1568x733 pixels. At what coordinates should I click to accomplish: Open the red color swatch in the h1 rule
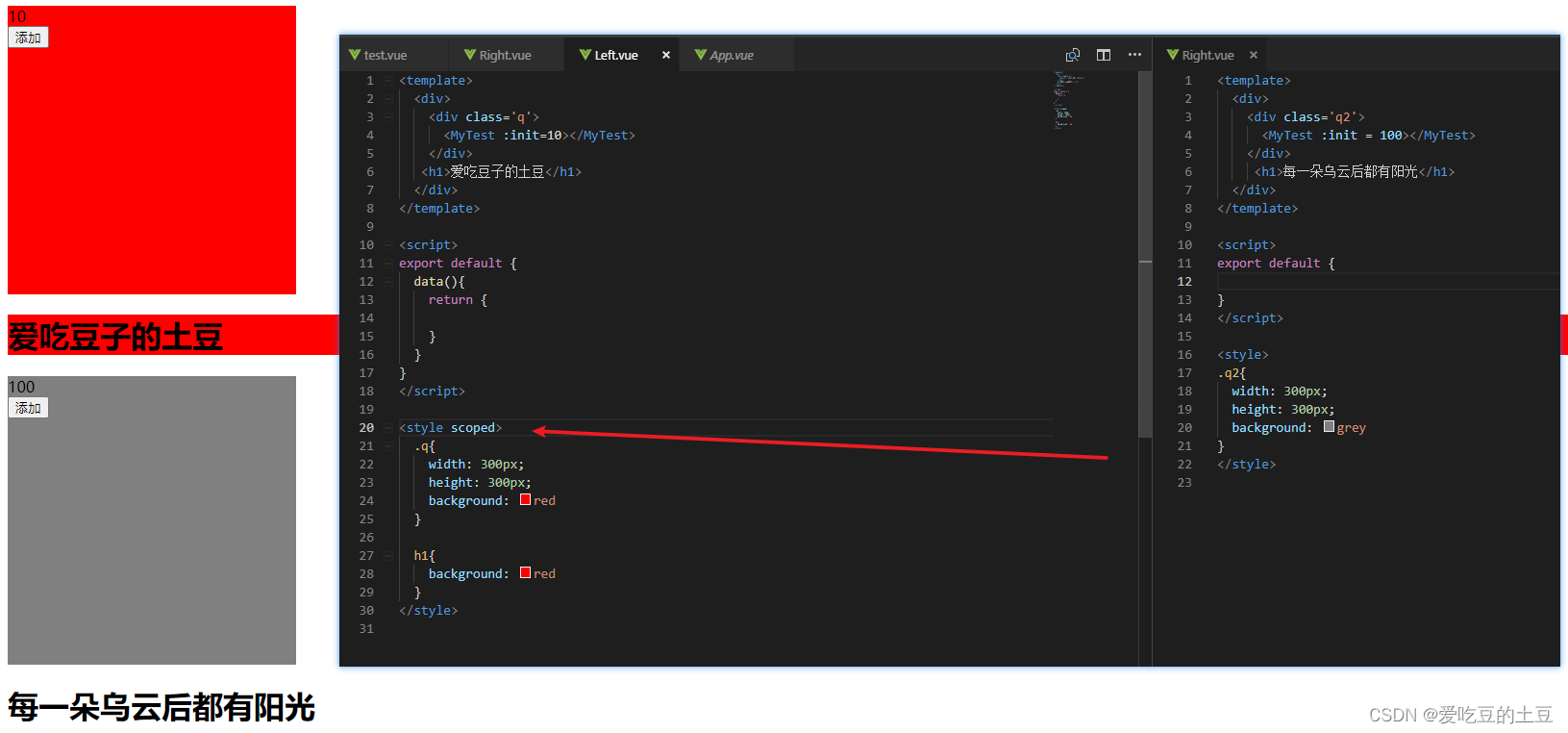click(x=526, y=572)
